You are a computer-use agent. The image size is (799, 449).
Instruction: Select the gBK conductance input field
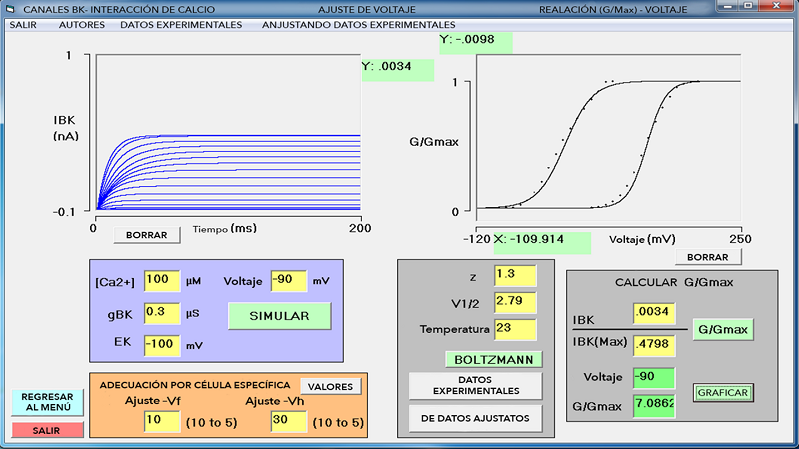[162, 313]
